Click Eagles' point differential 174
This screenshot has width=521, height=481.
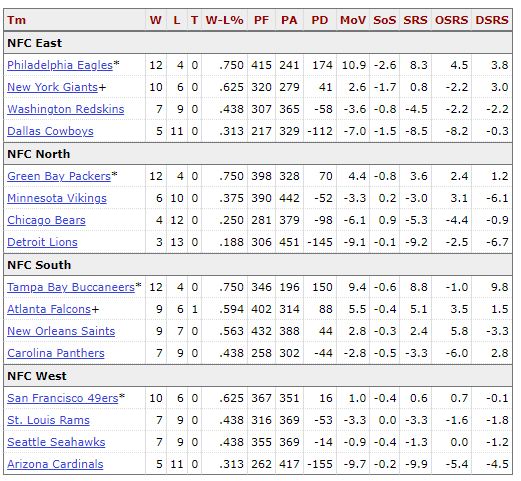tap(322, 65)
